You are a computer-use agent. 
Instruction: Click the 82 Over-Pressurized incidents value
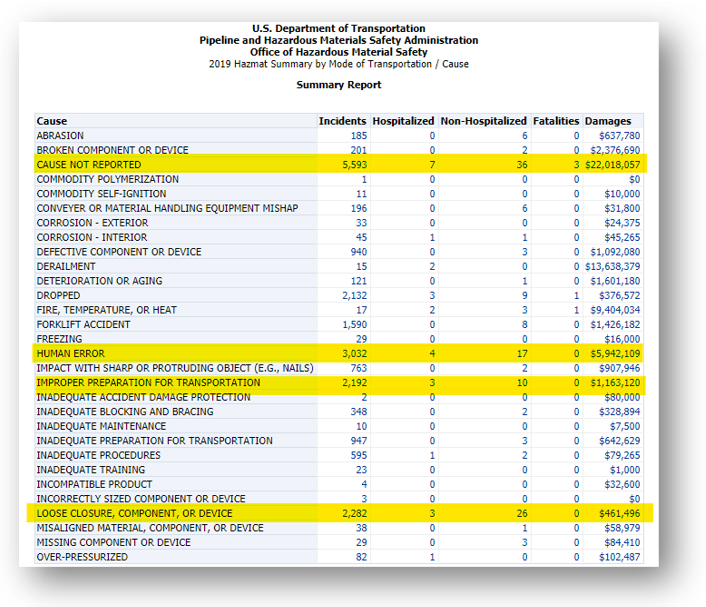click(x=360, y=556)
